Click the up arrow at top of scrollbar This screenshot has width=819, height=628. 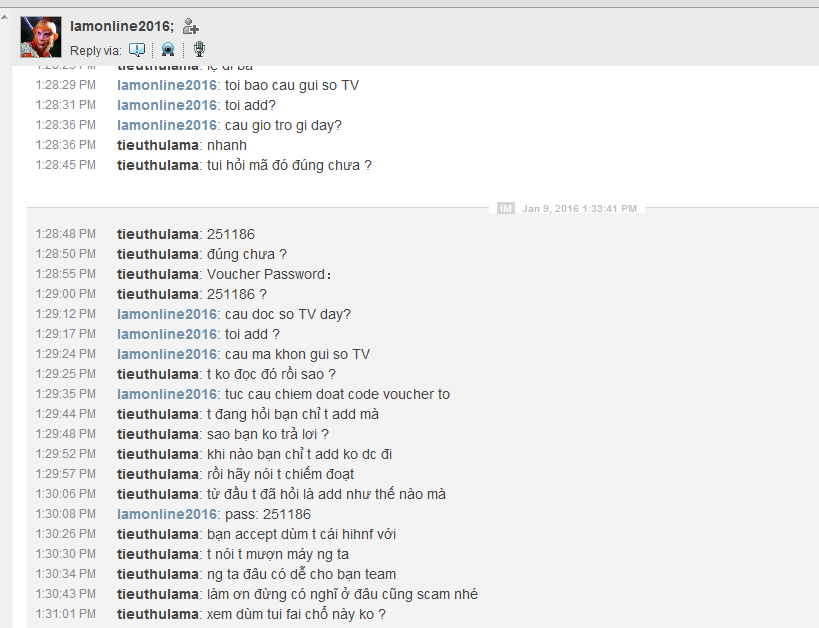(x=4, y=17)
